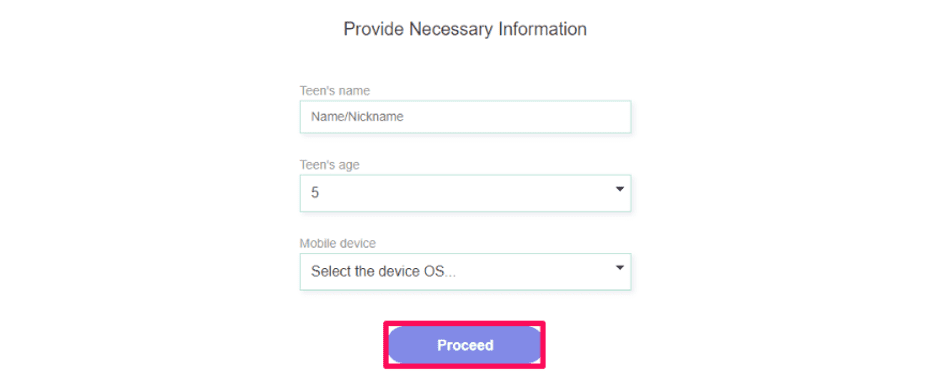Click the Teen's name label

click(x=335, y=91)
